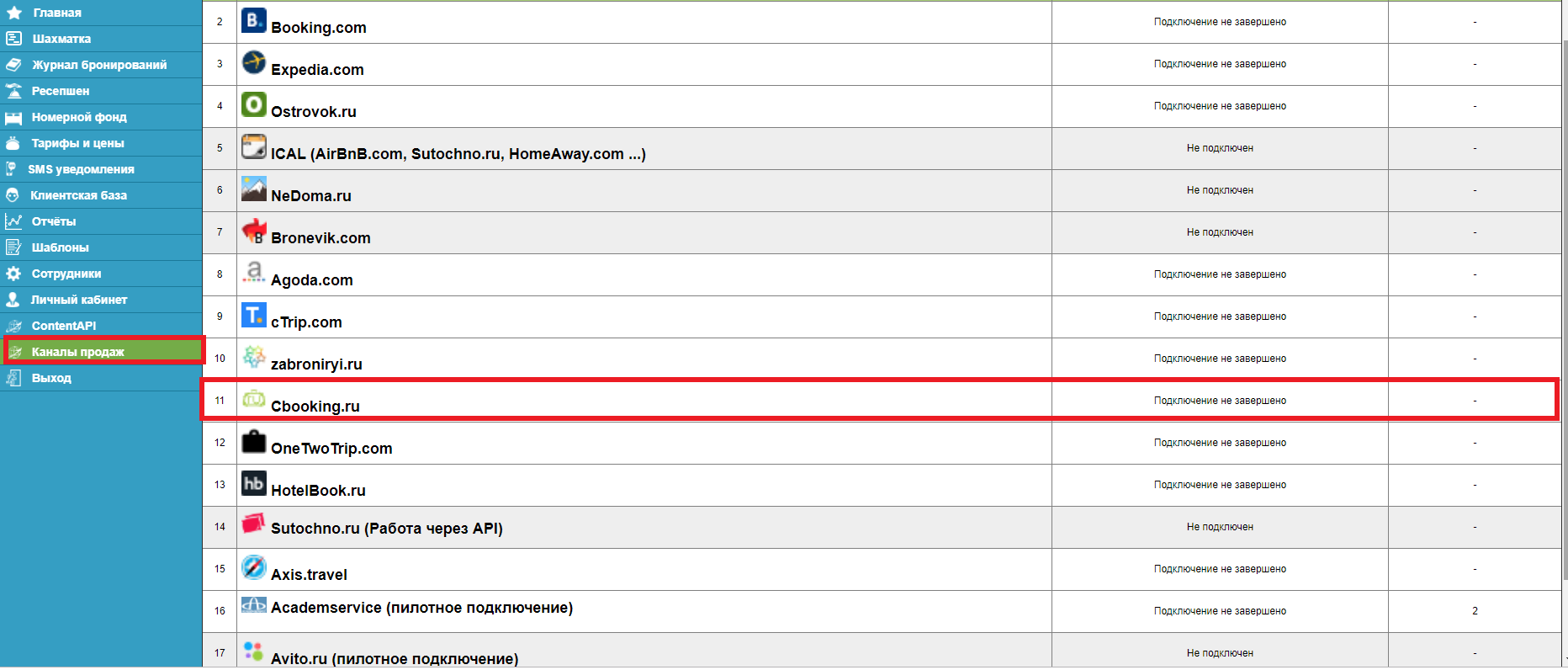Open the Bronevik.com channel link
Image resolution: width=1568 pixels, height=670 pixels.
pos(320,238)
